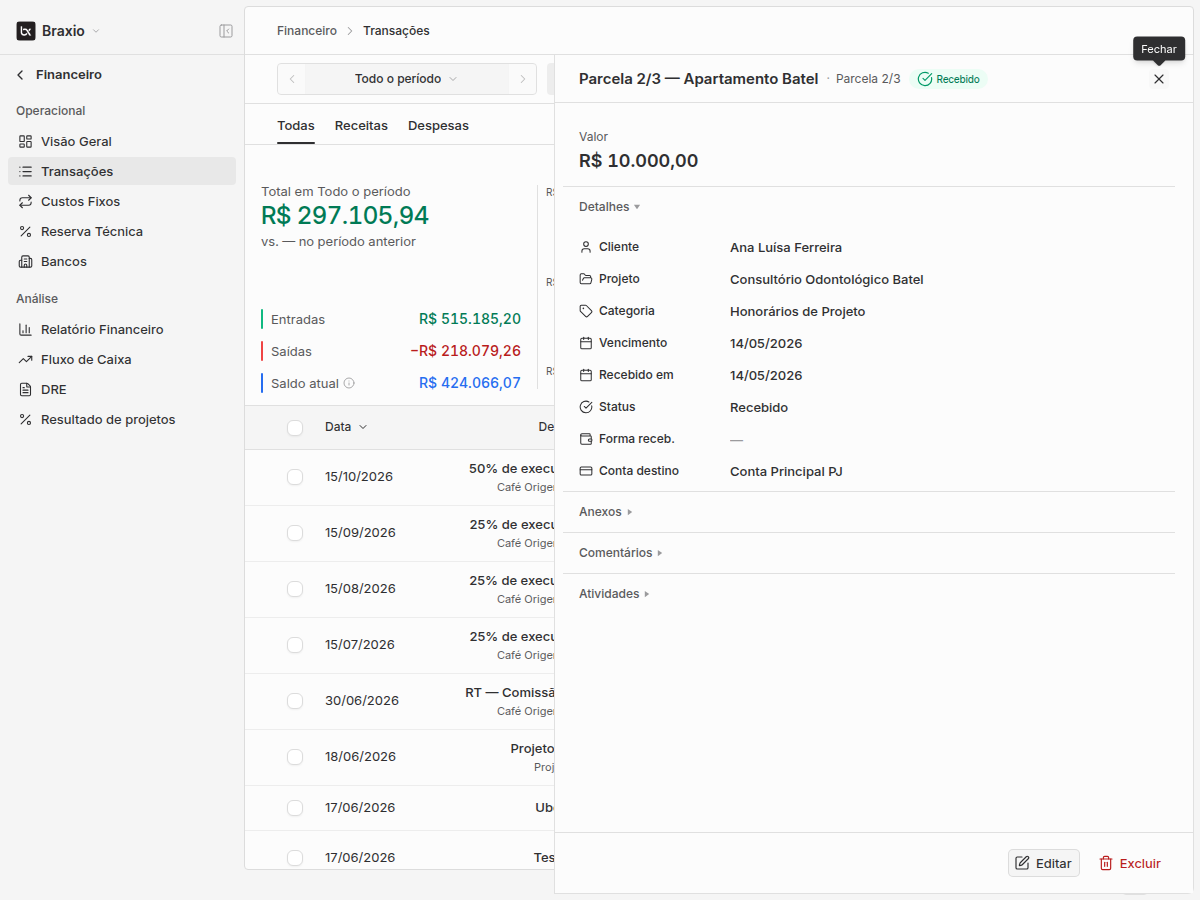The image size is (1200, 900).
Task: Check the 15/10/2026 row checkbox
Action: (295, 477)
